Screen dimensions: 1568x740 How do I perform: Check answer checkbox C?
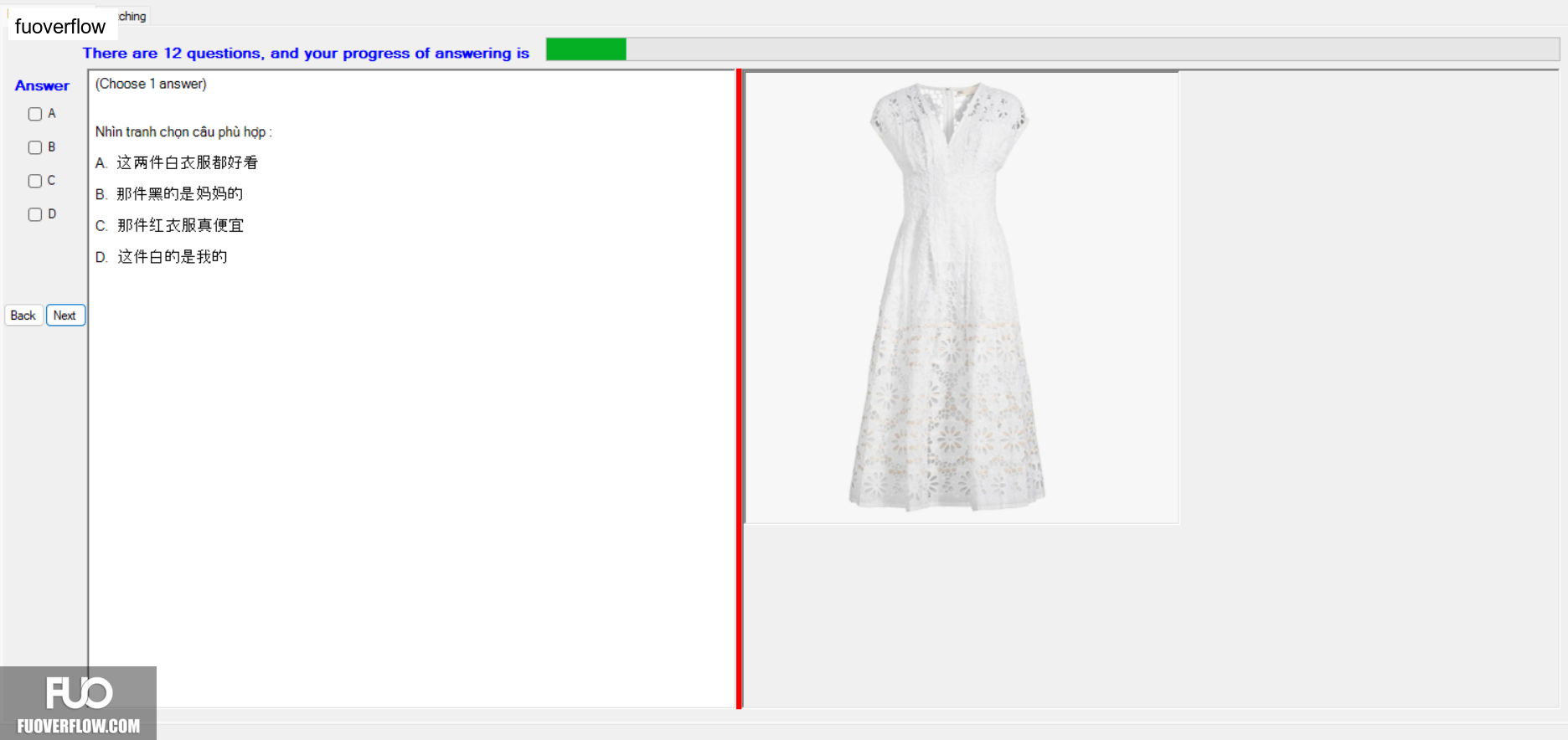(x=35, y=181)
